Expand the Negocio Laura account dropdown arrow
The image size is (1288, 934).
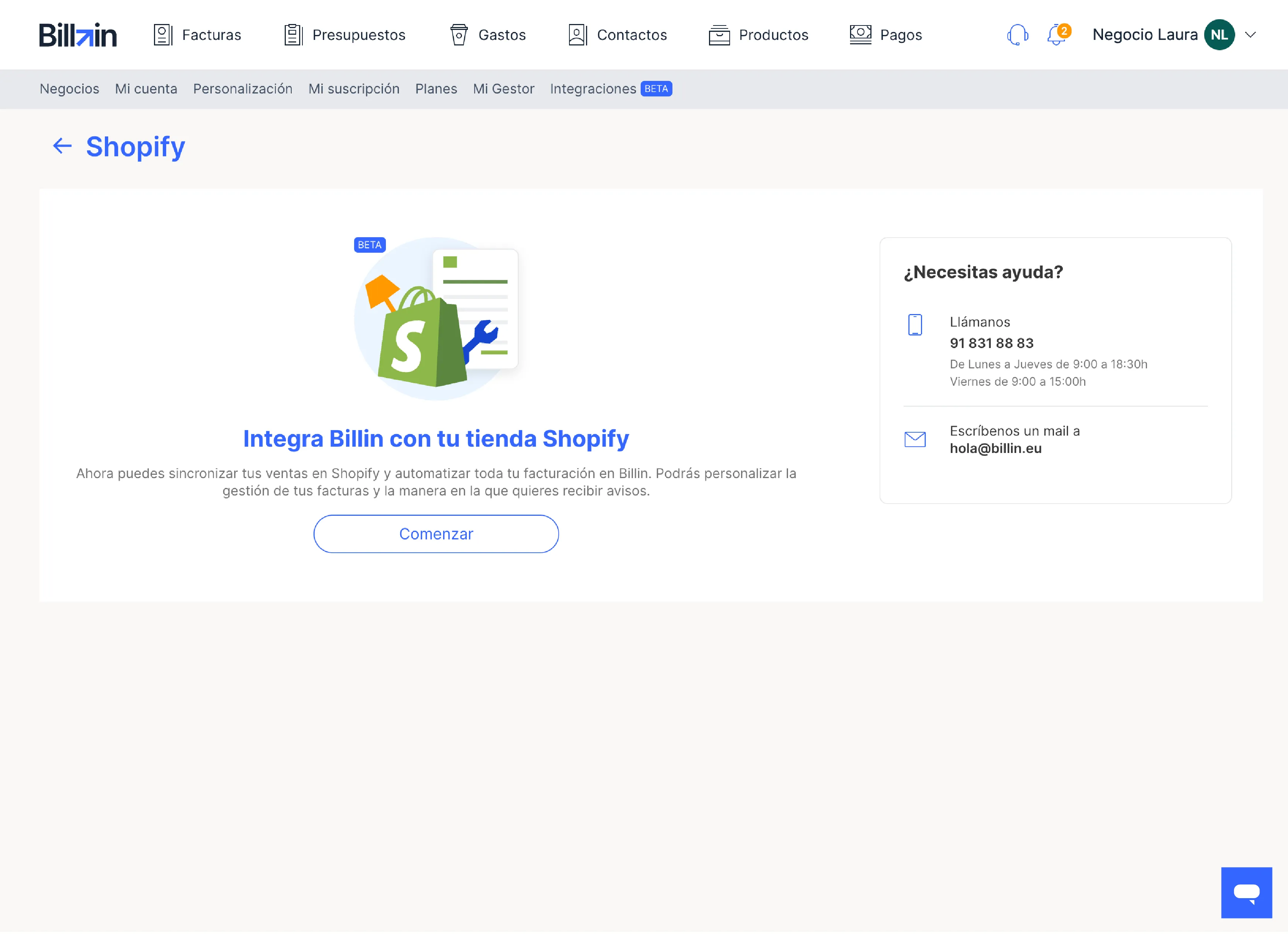(x=1250, y=35)
